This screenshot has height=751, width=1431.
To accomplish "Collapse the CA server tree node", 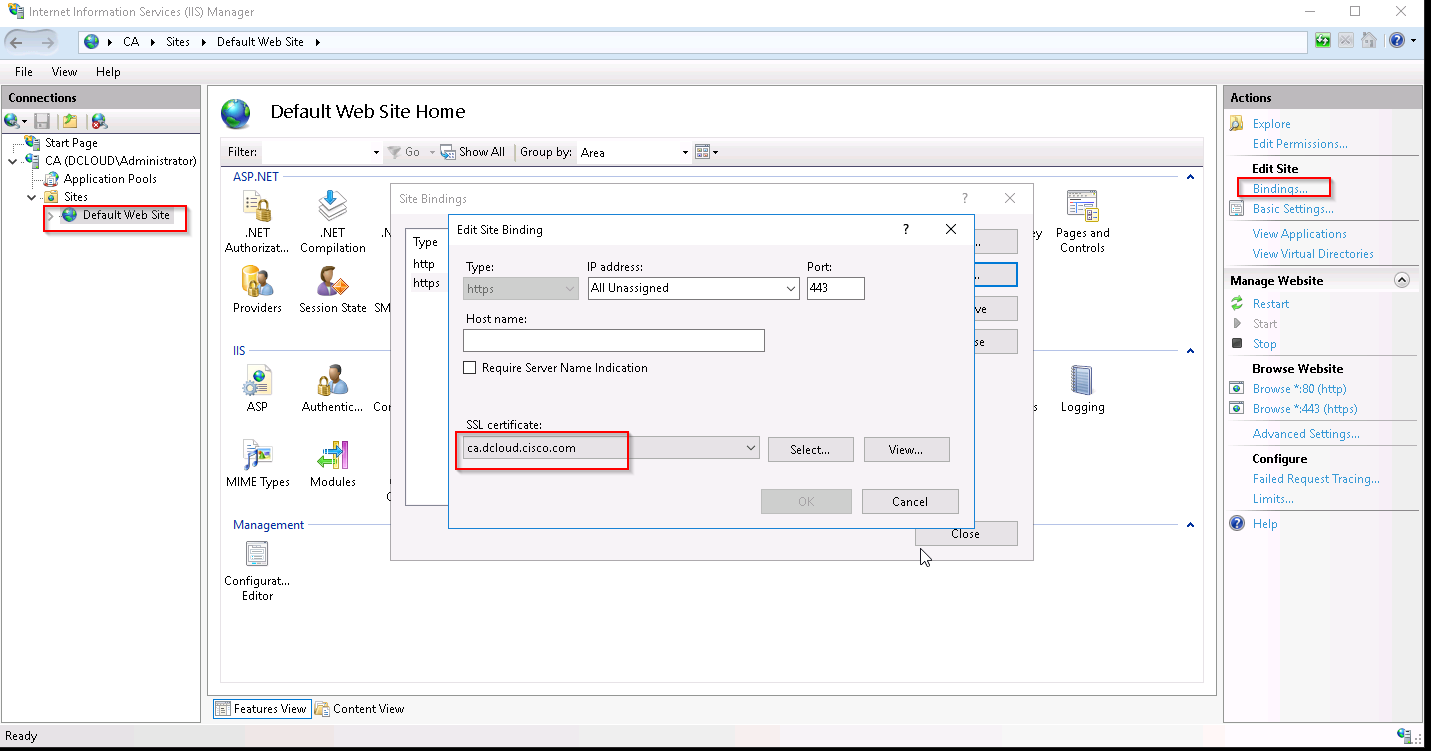I will [x=14, y=160].
